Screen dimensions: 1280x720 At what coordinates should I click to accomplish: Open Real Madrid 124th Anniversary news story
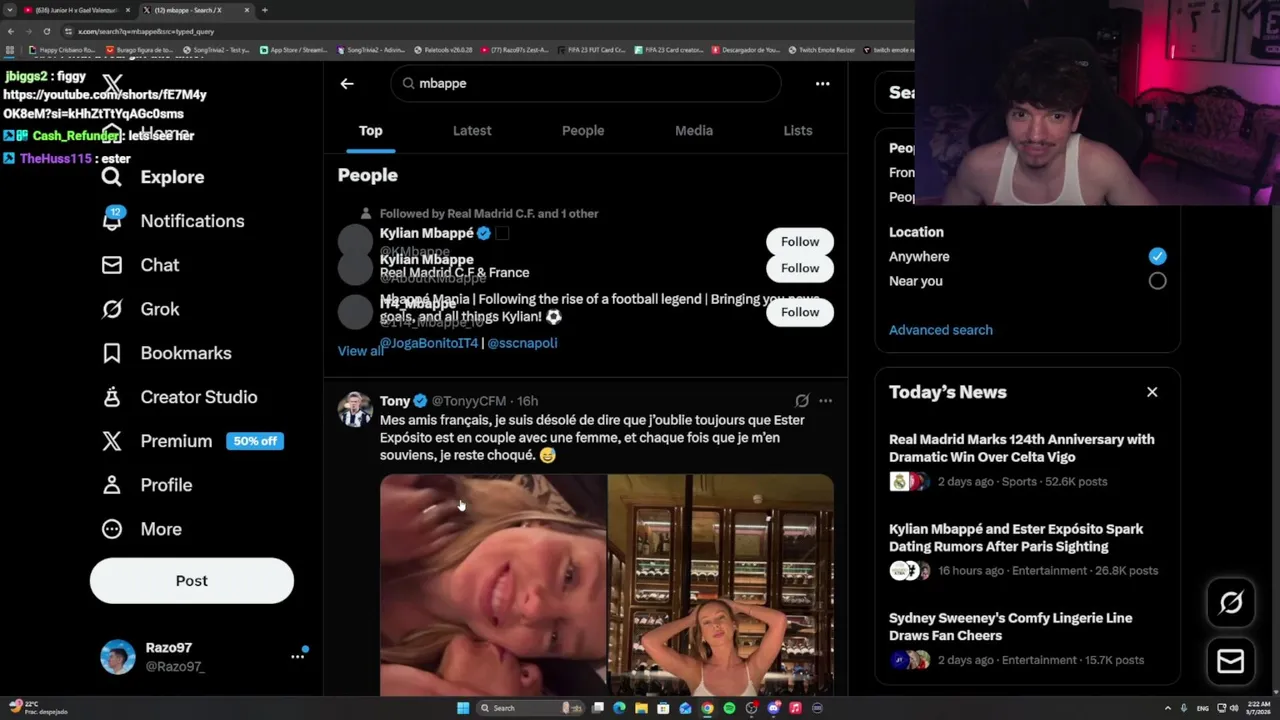click(1022, 448)
